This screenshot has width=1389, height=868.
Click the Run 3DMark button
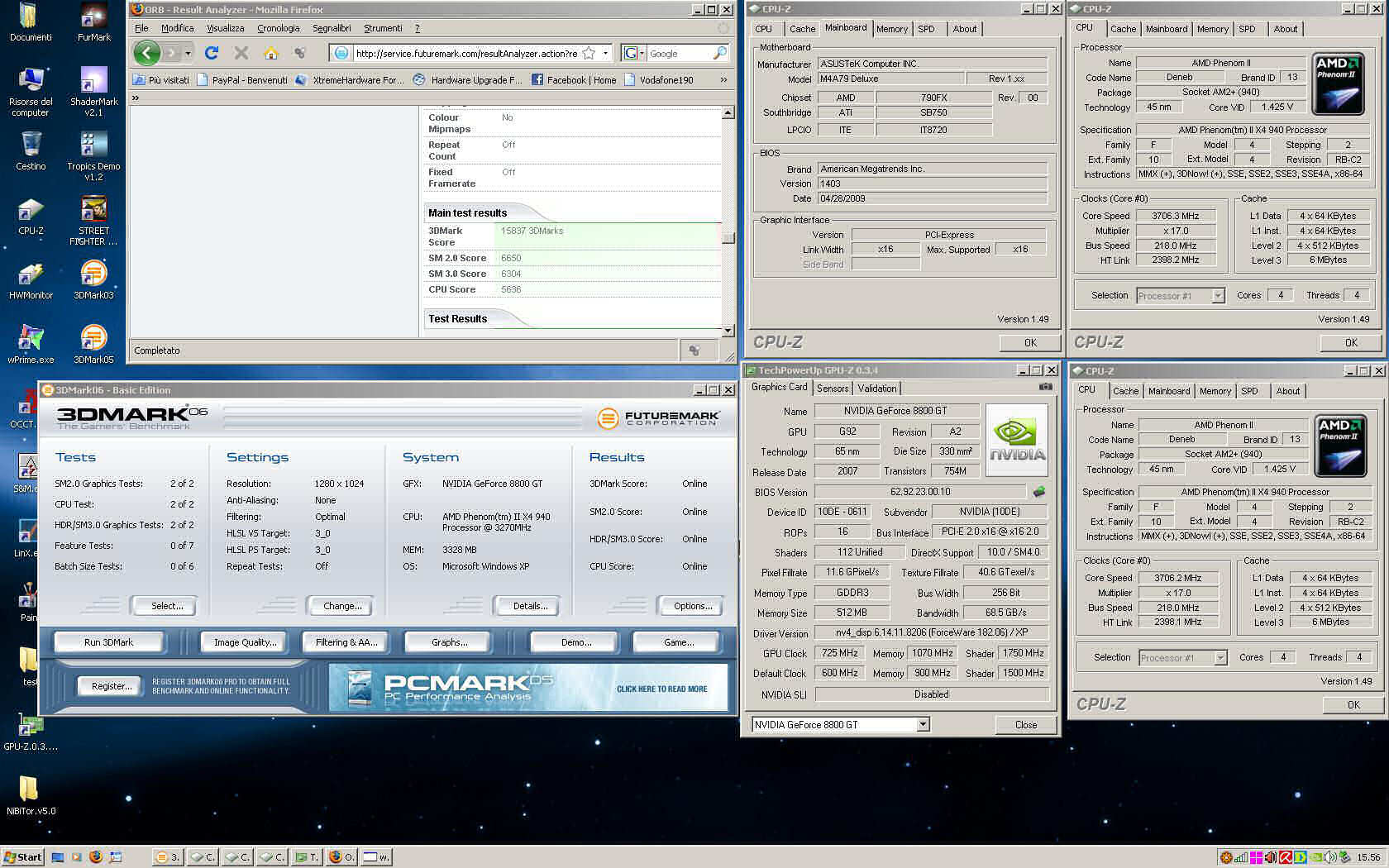point(108,642)
